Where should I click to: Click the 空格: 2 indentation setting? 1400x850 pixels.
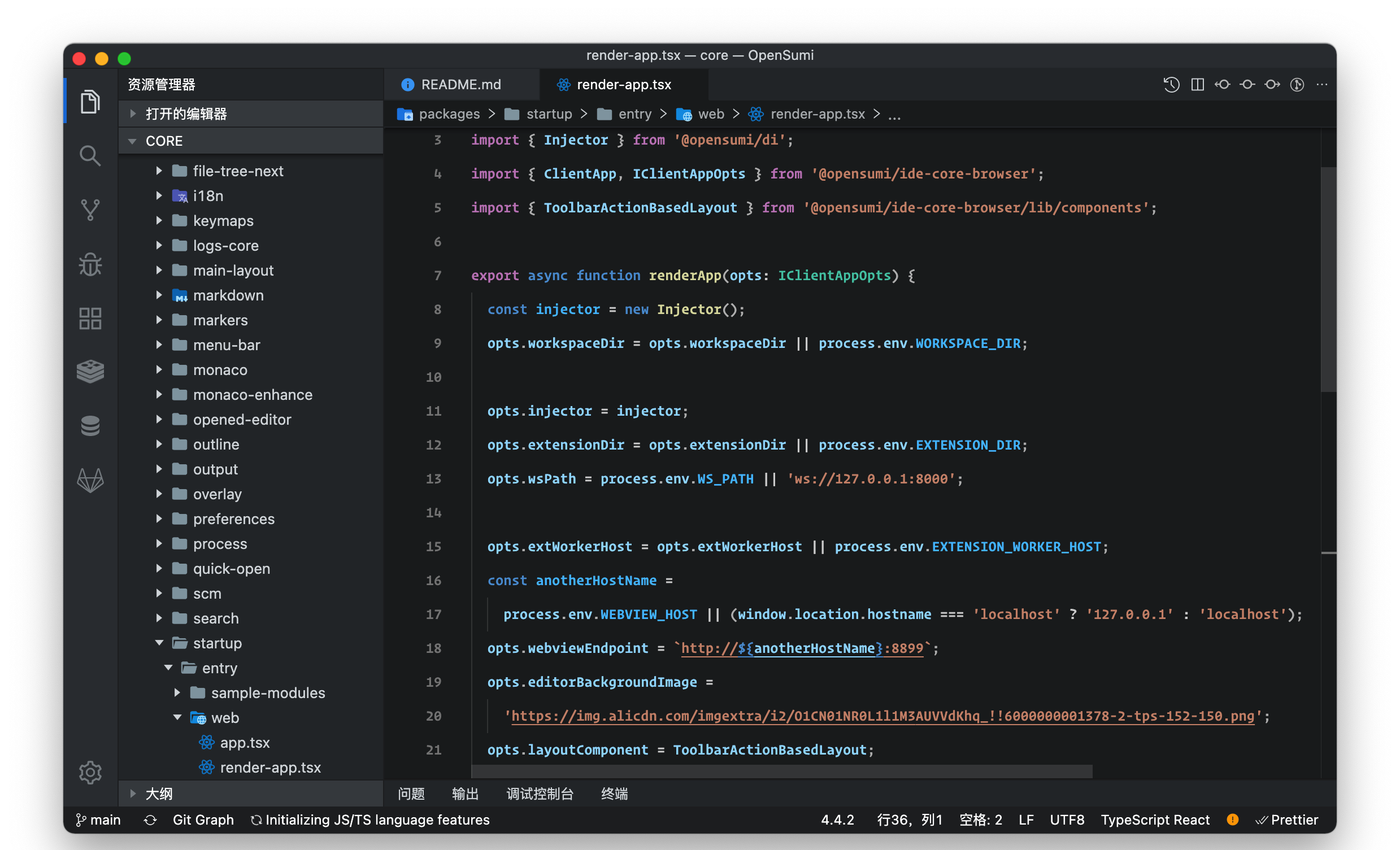click(x=981, y=820)
